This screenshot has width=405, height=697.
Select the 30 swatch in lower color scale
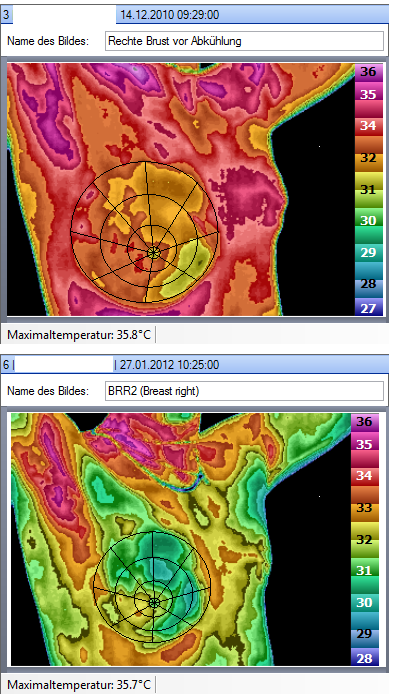click(x=365, y=603)
